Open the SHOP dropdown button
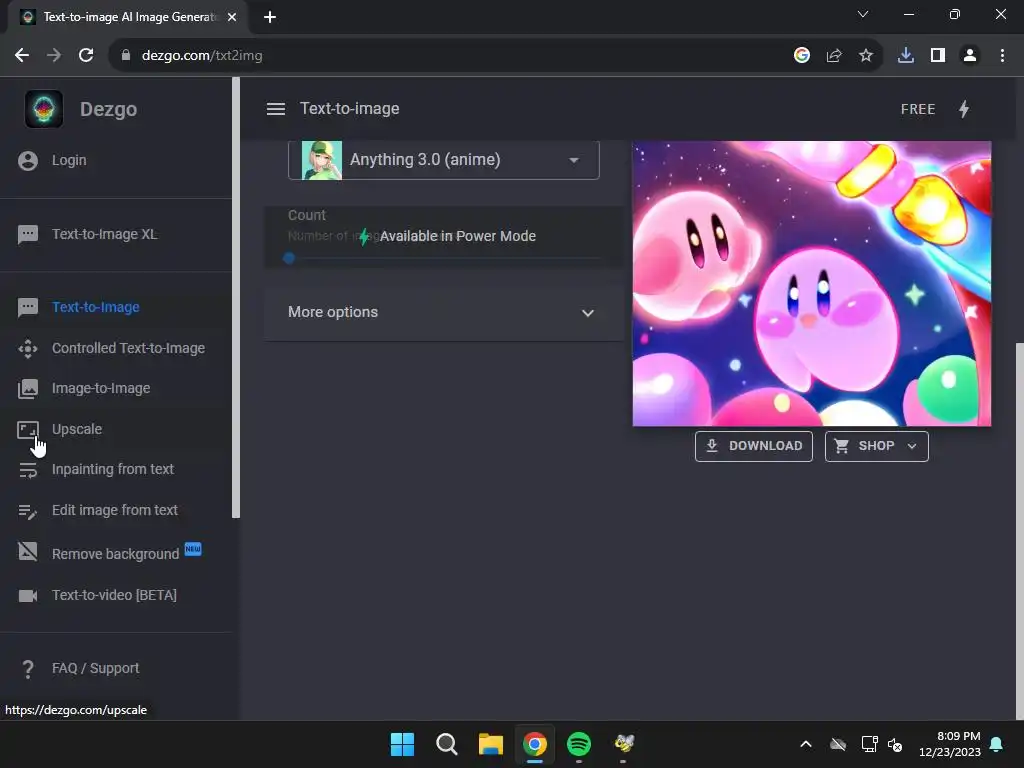 point(876,446)
